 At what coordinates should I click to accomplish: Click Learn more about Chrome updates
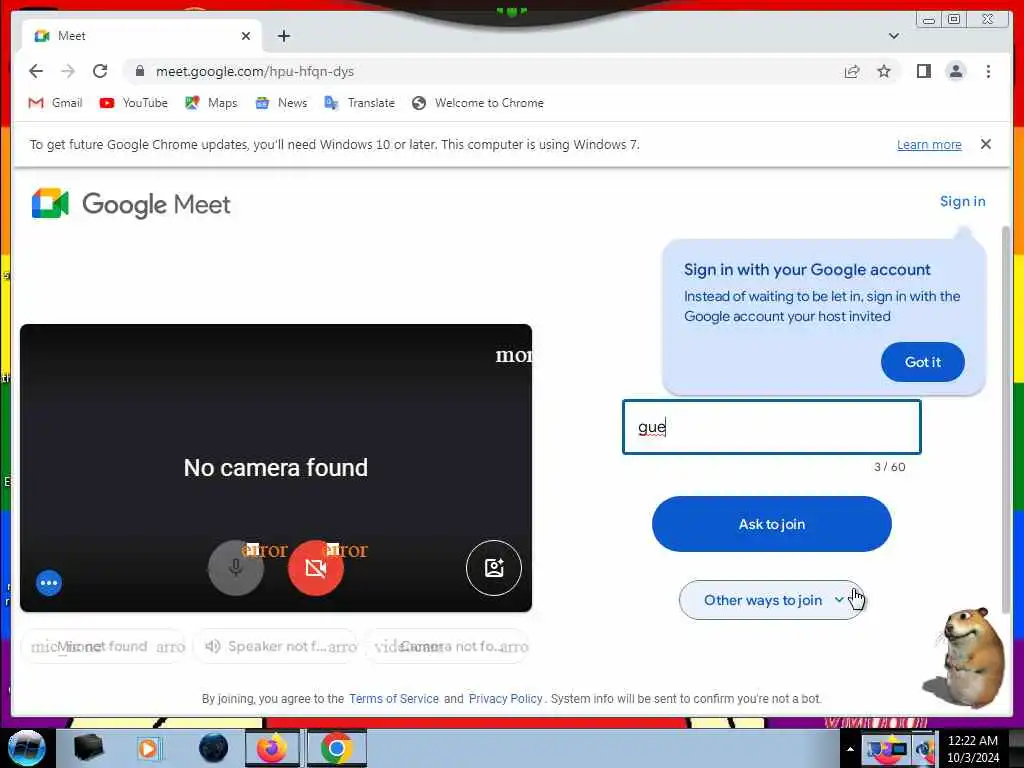(929, 144)
